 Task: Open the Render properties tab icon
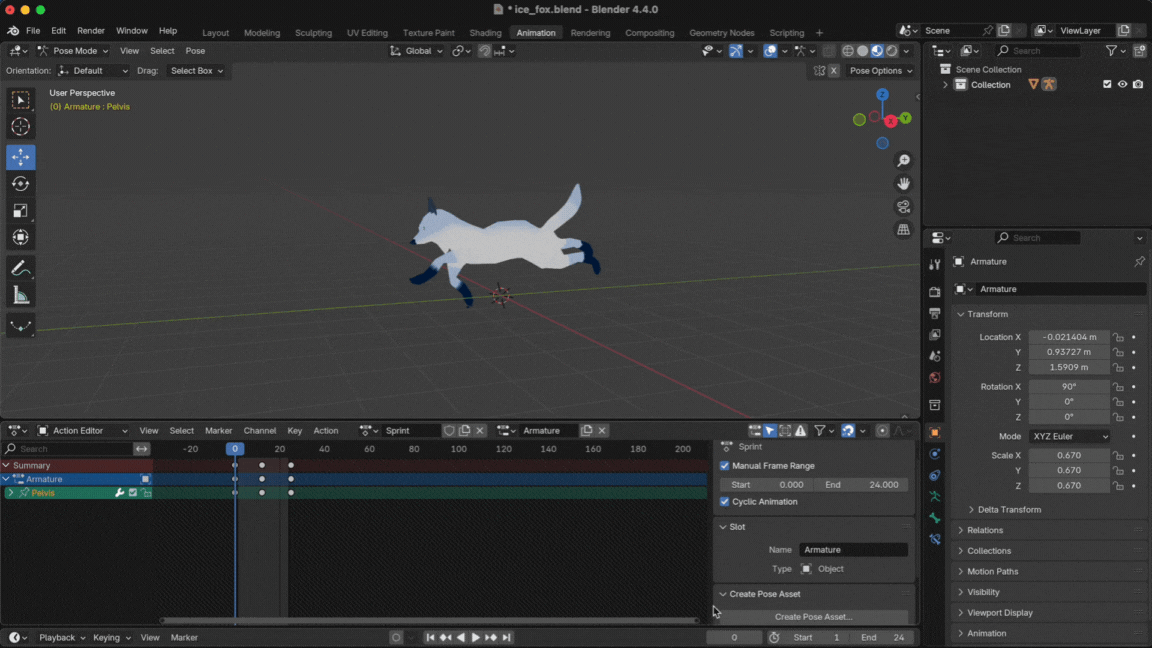coord(935,292)
